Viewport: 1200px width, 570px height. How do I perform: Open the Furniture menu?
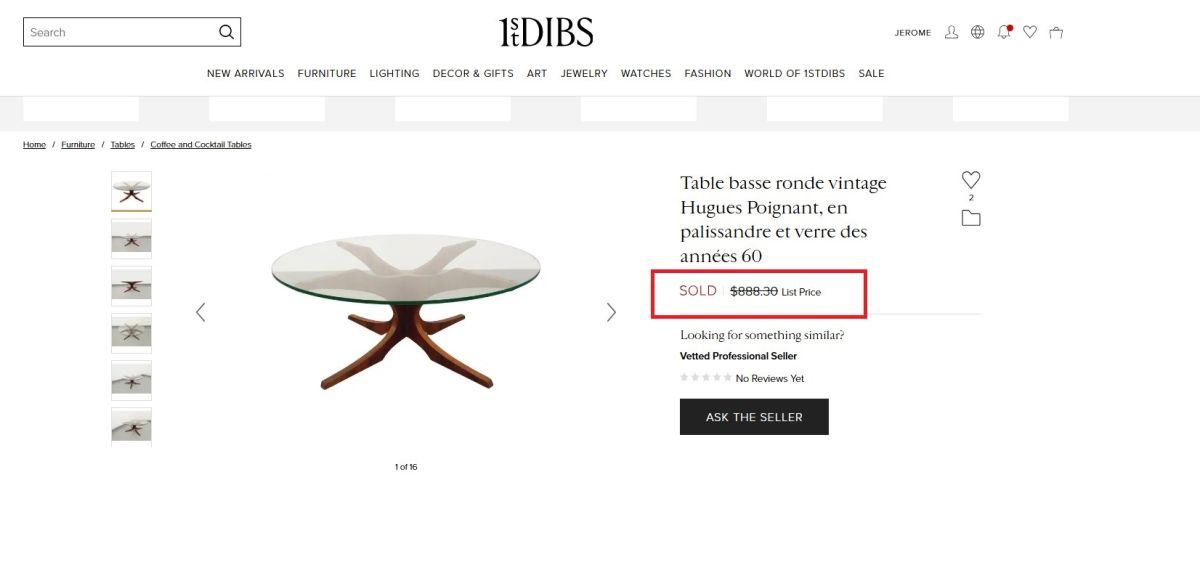coord(327,73)
